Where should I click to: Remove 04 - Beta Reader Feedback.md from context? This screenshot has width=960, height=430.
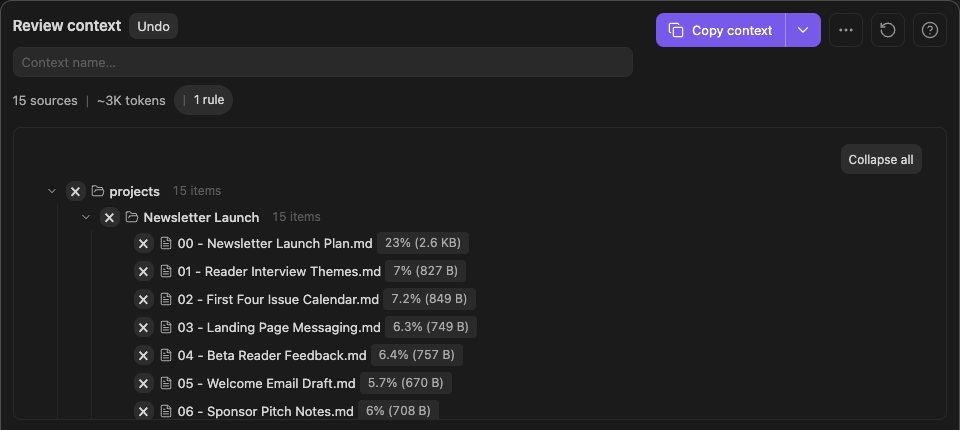[x=144, y=355]
